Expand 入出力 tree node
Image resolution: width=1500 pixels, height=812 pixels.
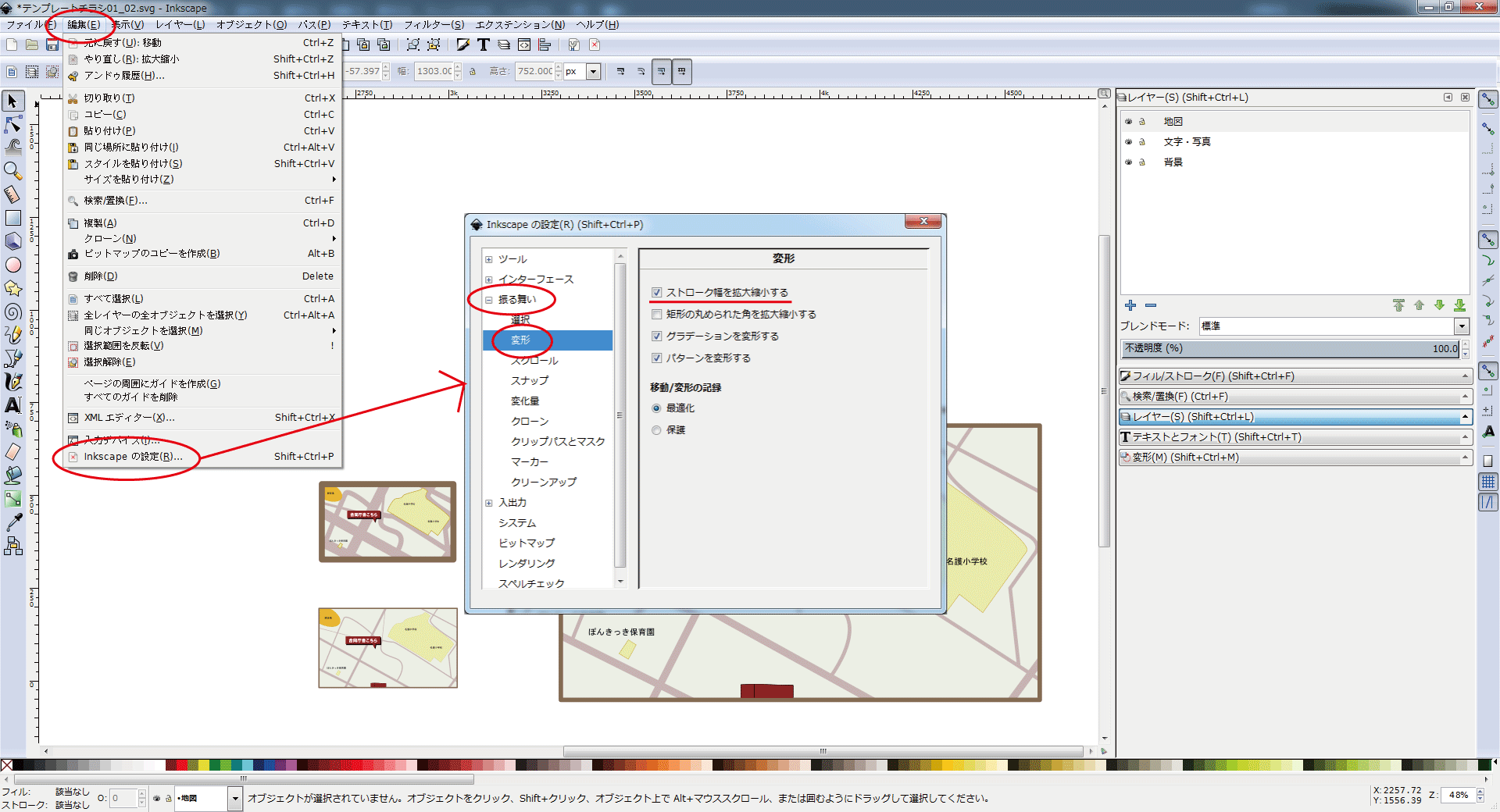click(489, 504)
